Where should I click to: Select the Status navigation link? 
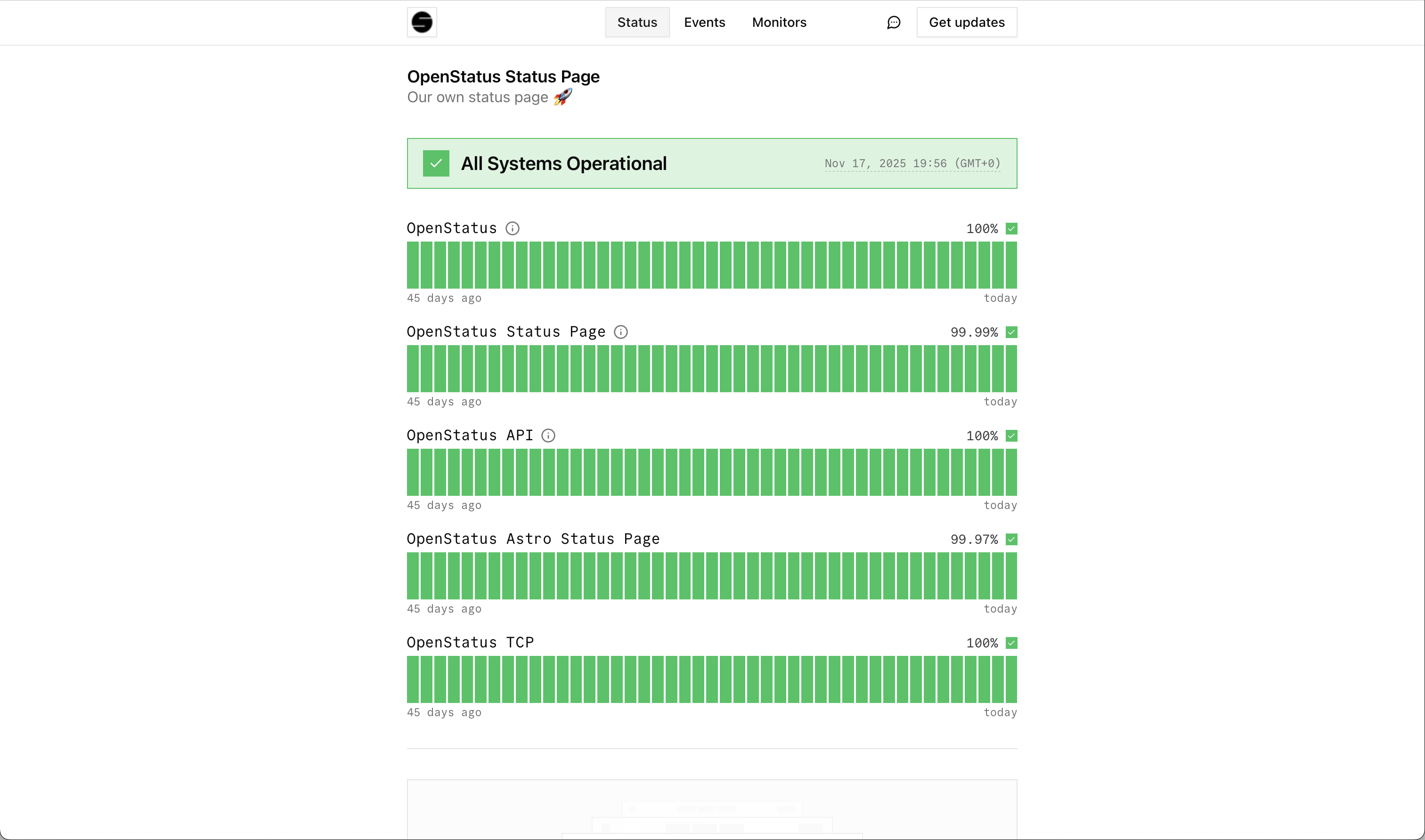[637, 22]
